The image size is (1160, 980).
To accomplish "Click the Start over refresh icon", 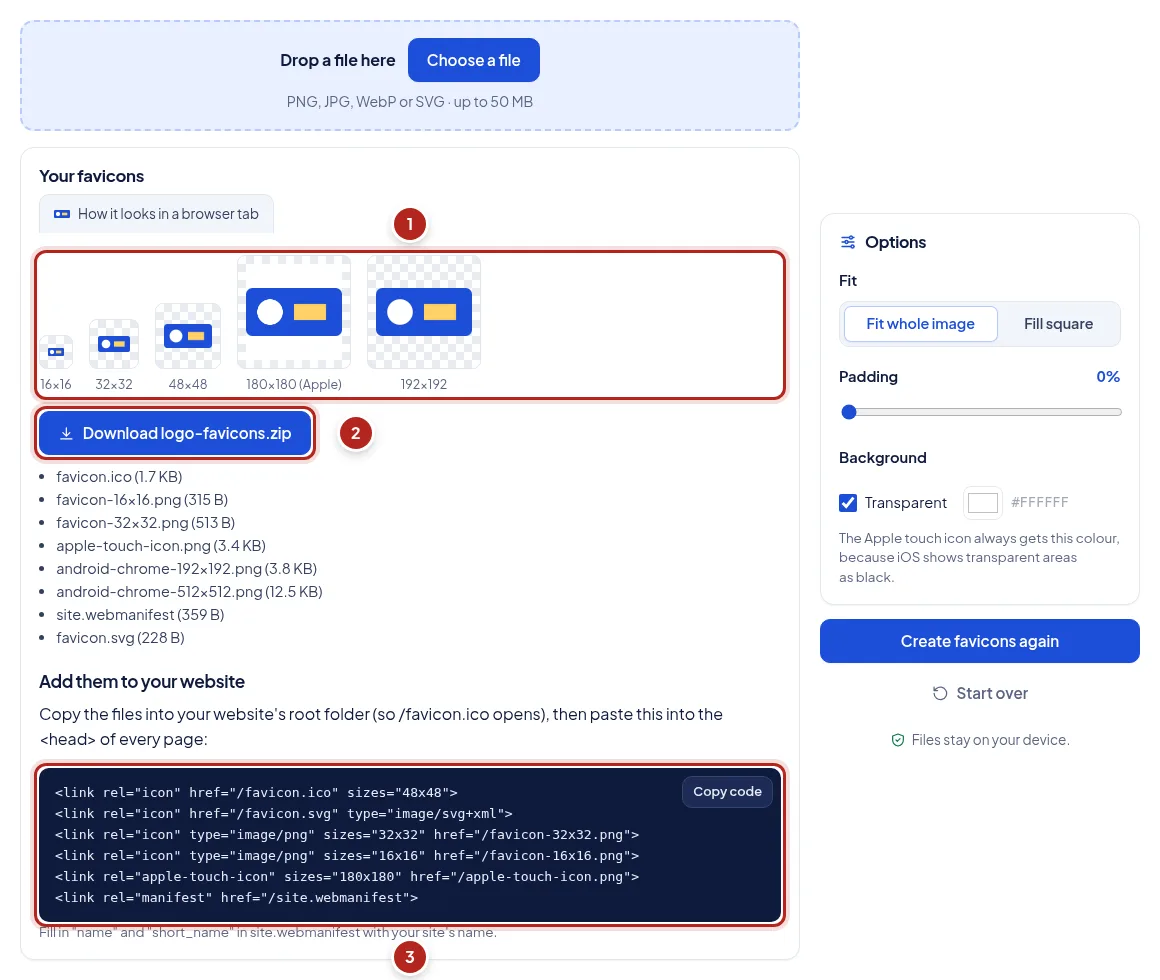I will (940, 693).
